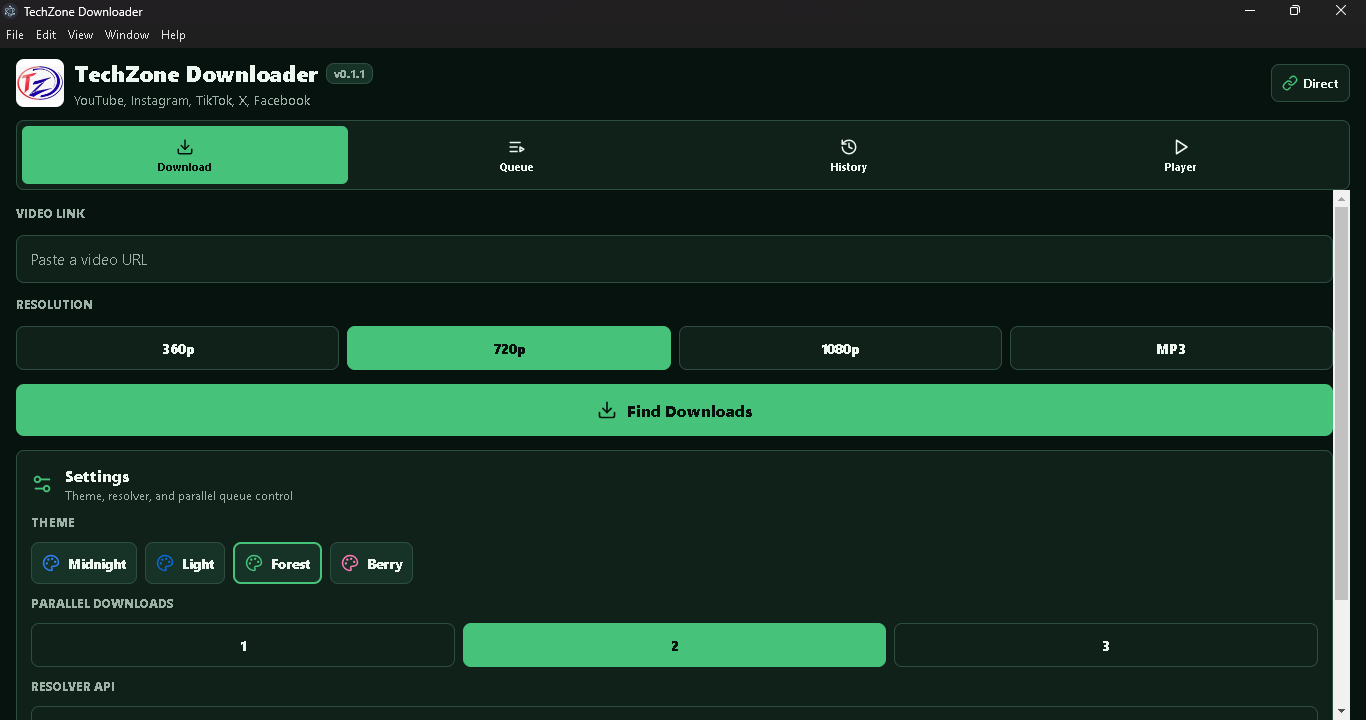
Task: Click the scrollbar up arrow
Action: click(1342, 198)
